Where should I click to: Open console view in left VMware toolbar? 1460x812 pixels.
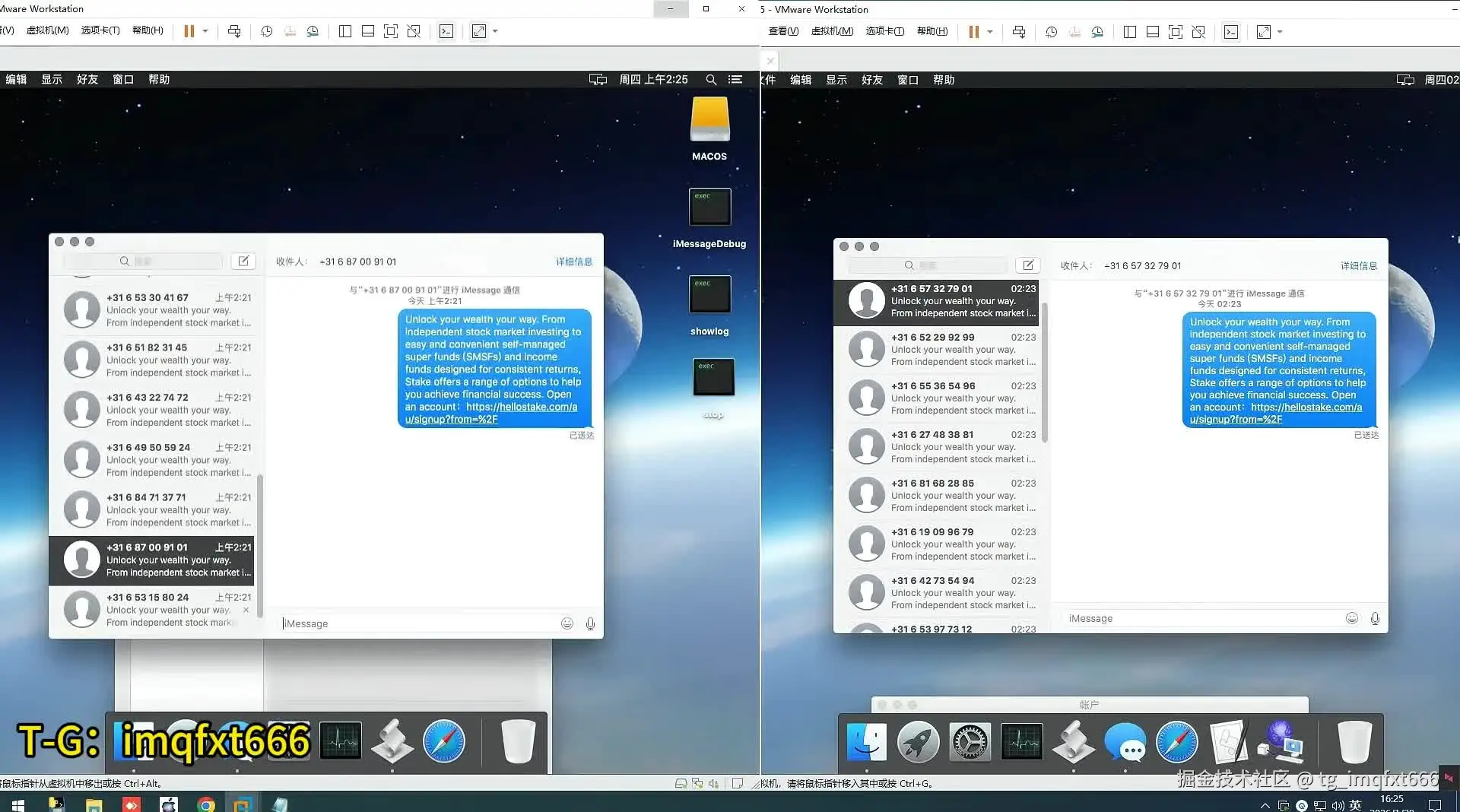pyautogui.click(x=446, y=31)
